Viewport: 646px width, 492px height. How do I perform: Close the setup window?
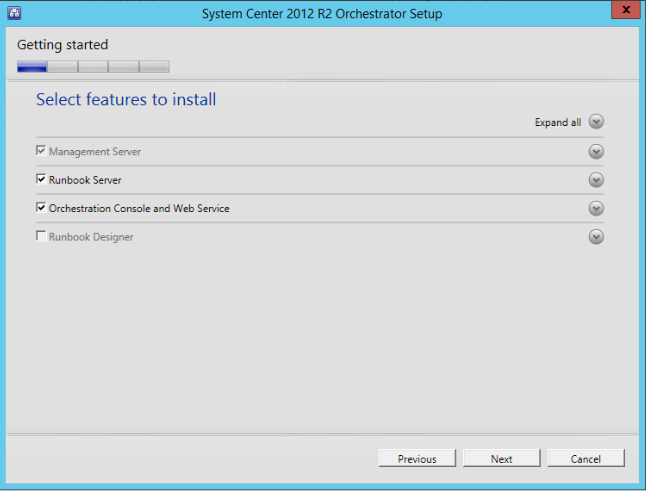[621, 11]
